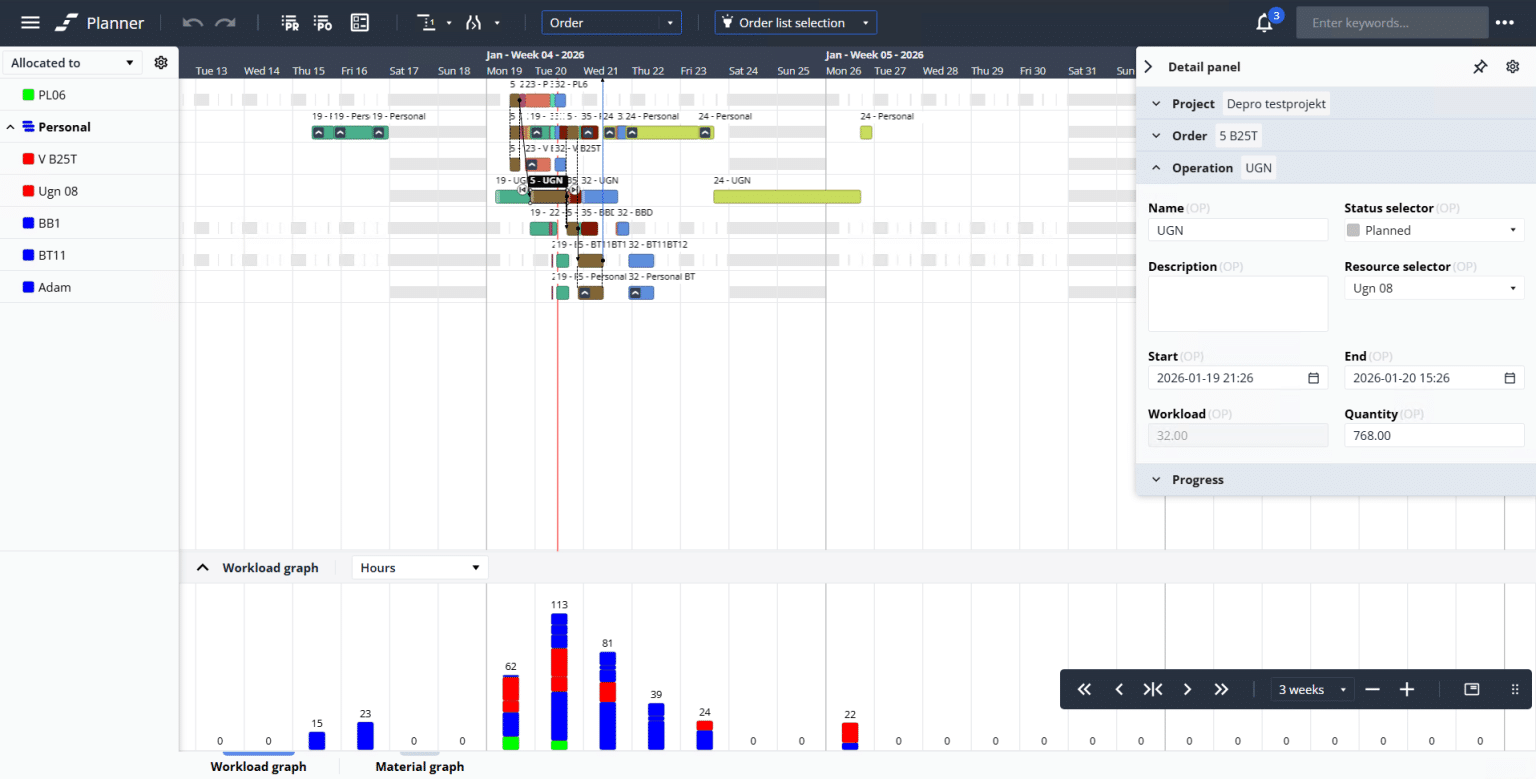The image size is (1536, 779).
Task: Open Detail panel settings gear
Action: click(1513, 66)
